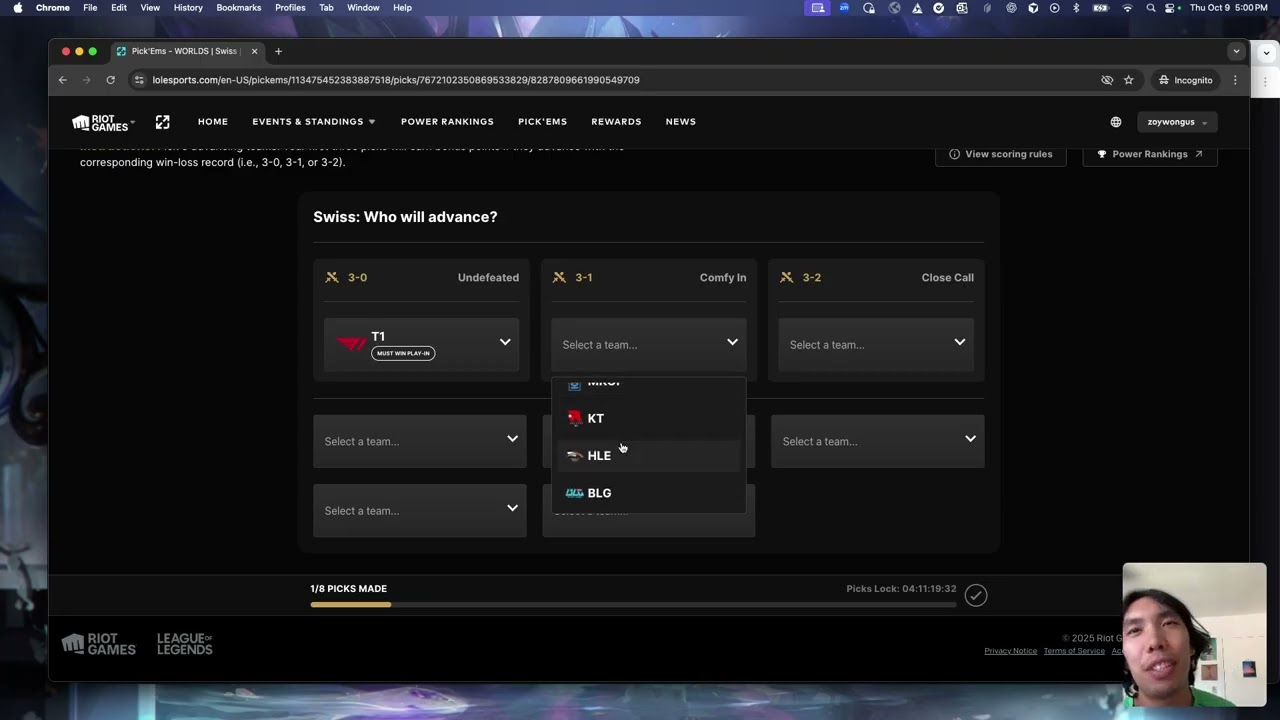The height and width of the screenshot is (720, 1280).
Task: Open the macOS File menu
Action: 90,8
